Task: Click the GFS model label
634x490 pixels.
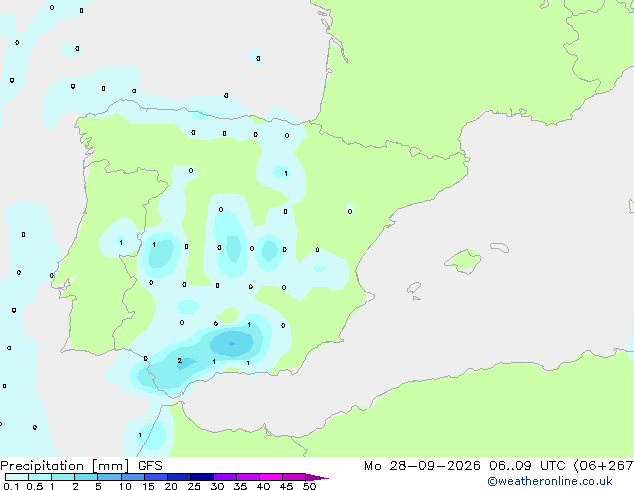Action: [150, 466]
